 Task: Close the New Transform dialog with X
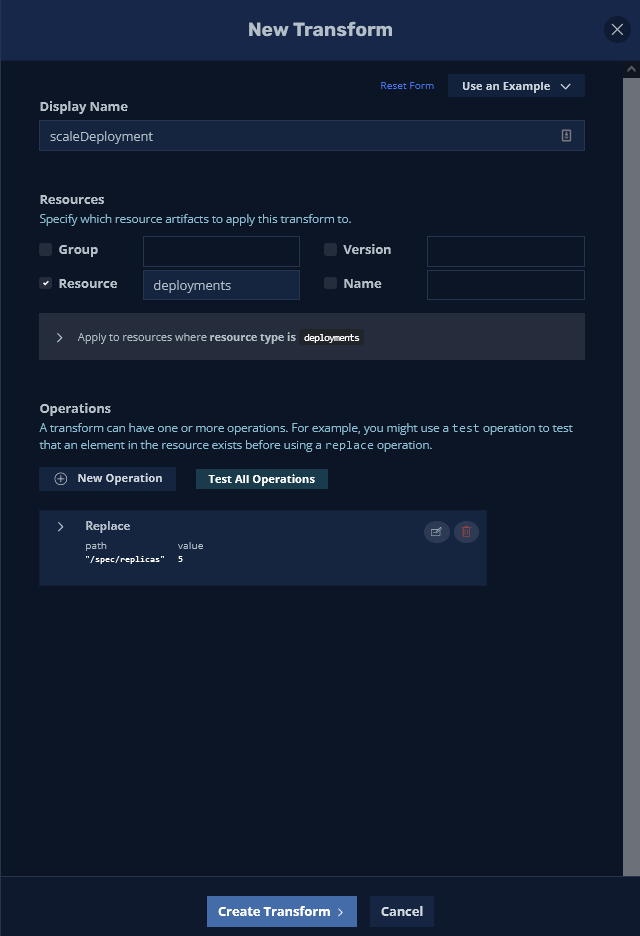tap(617, 30)
